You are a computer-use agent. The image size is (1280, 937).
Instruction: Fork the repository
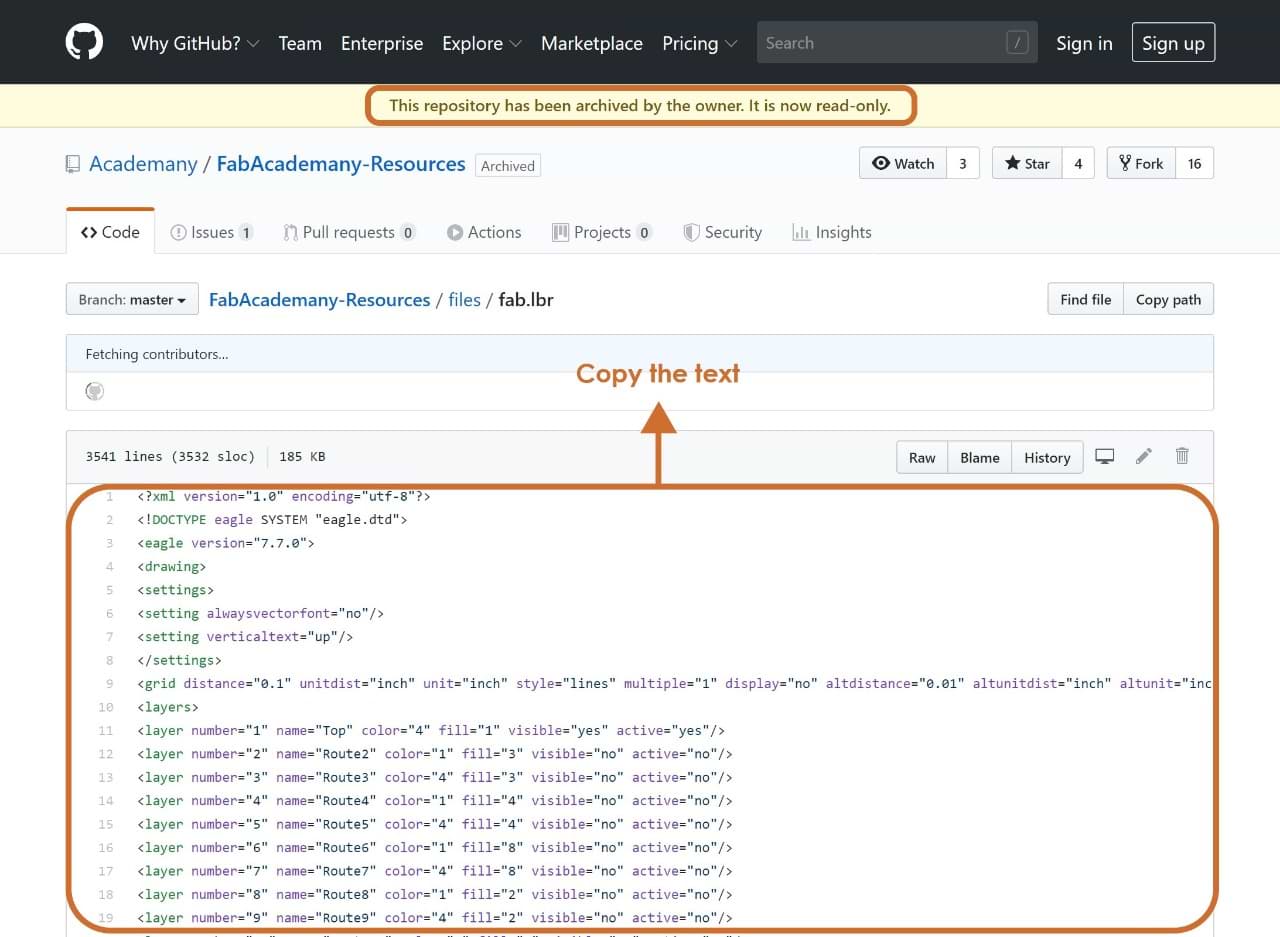click(x=1141, y=163)
